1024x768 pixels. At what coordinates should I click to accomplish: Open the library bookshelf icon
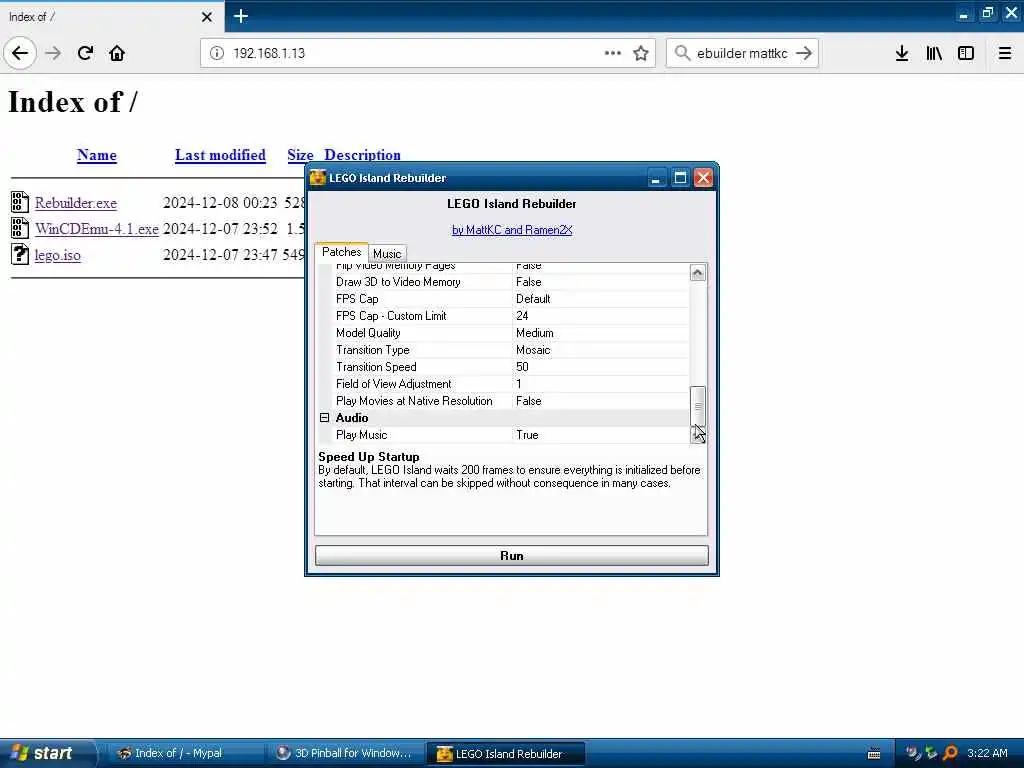click(934, 53)
